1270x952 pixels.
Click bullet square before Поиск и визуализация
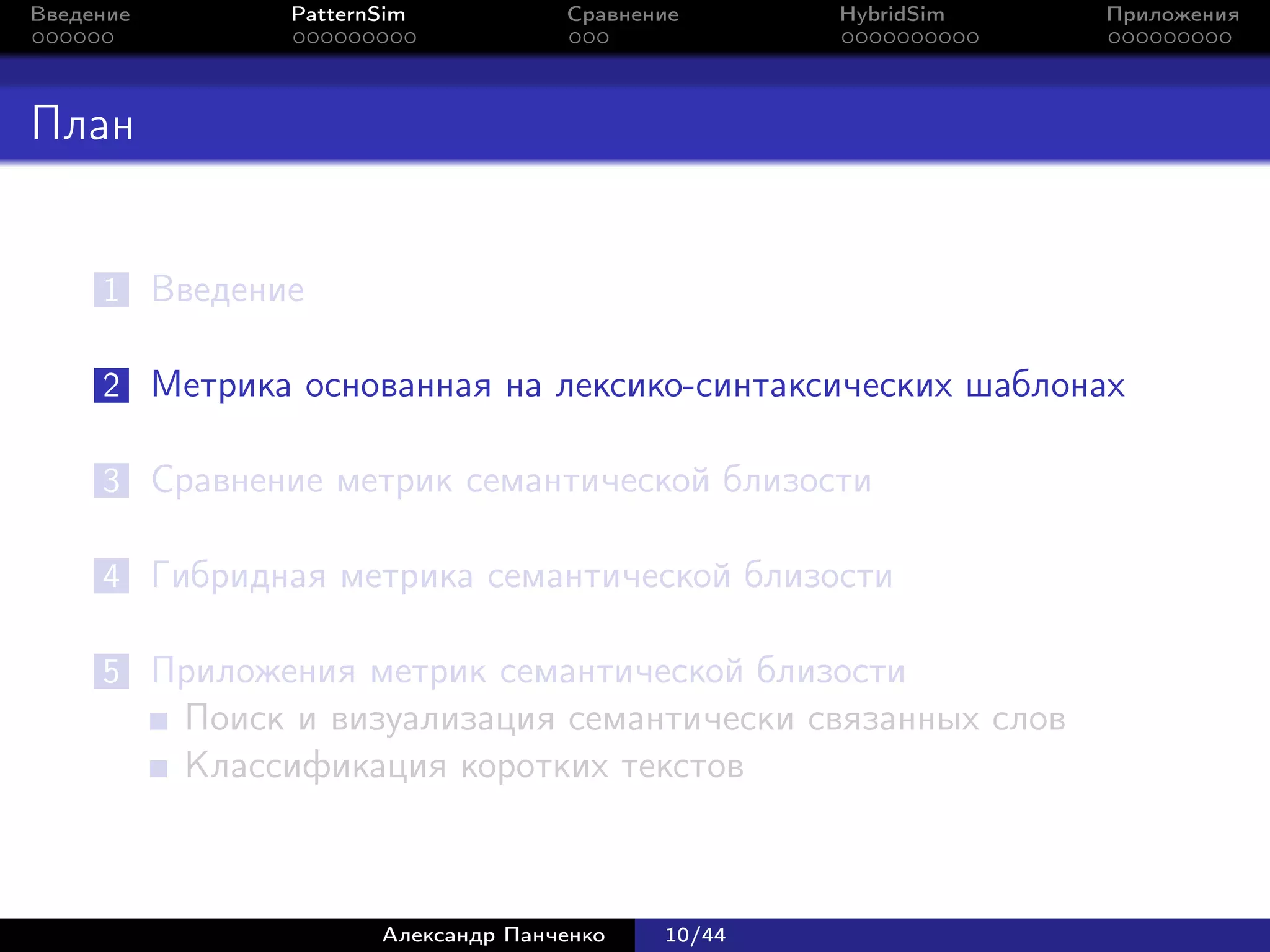[159, 721]
